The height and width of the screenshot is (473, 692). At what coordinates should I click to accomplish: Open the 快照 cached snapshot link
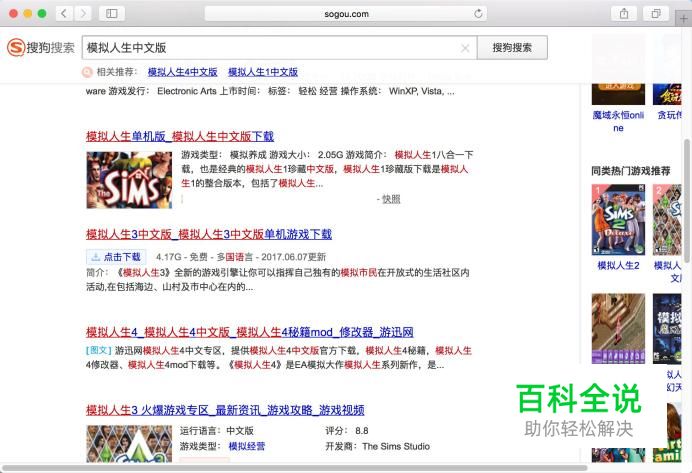pyautogui.click(x=391, y=199)
